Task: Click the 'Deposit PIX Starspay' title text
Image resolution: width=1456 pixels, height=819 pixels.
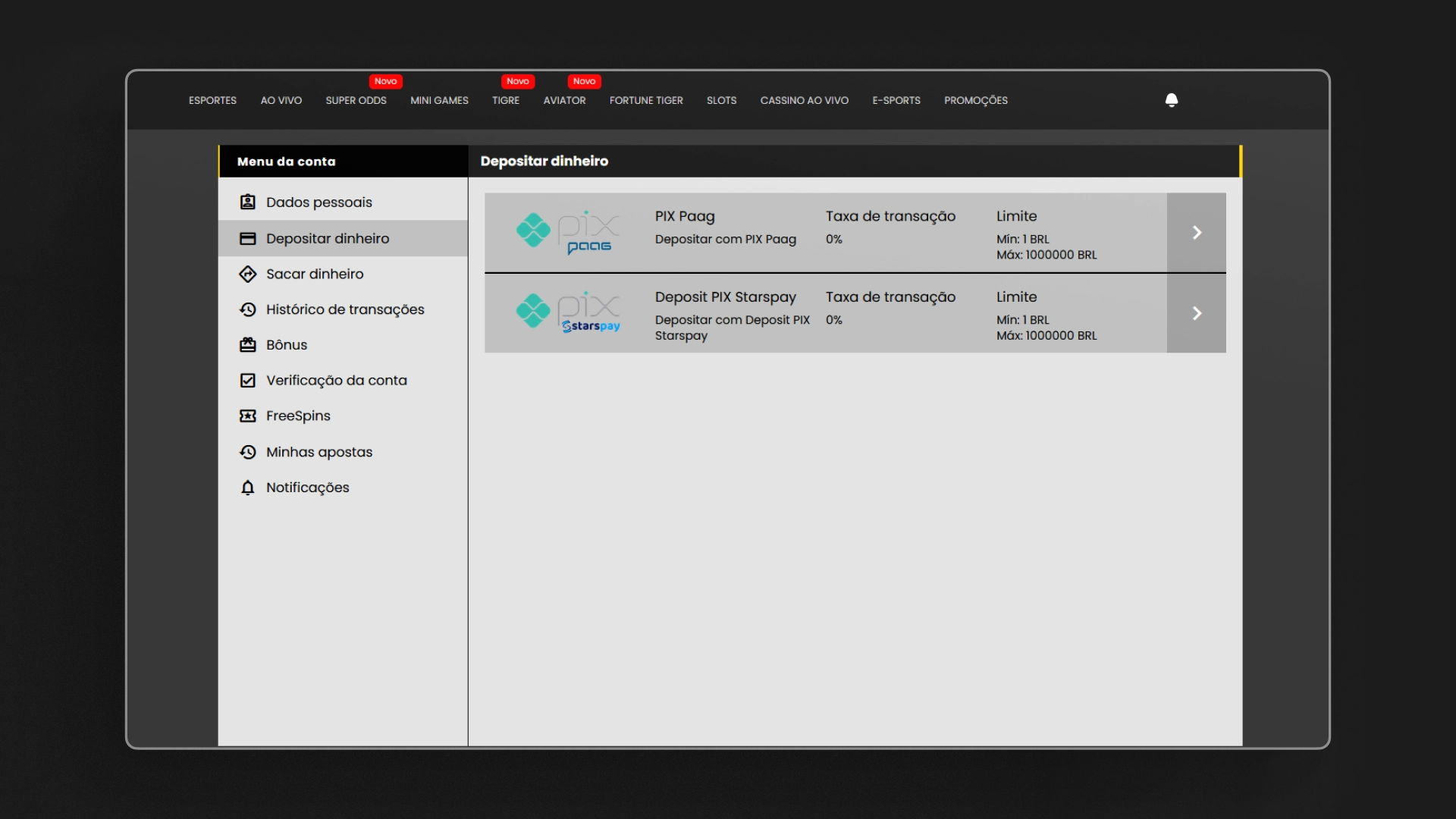Action: pyautogui.click(x=726, y=297)
